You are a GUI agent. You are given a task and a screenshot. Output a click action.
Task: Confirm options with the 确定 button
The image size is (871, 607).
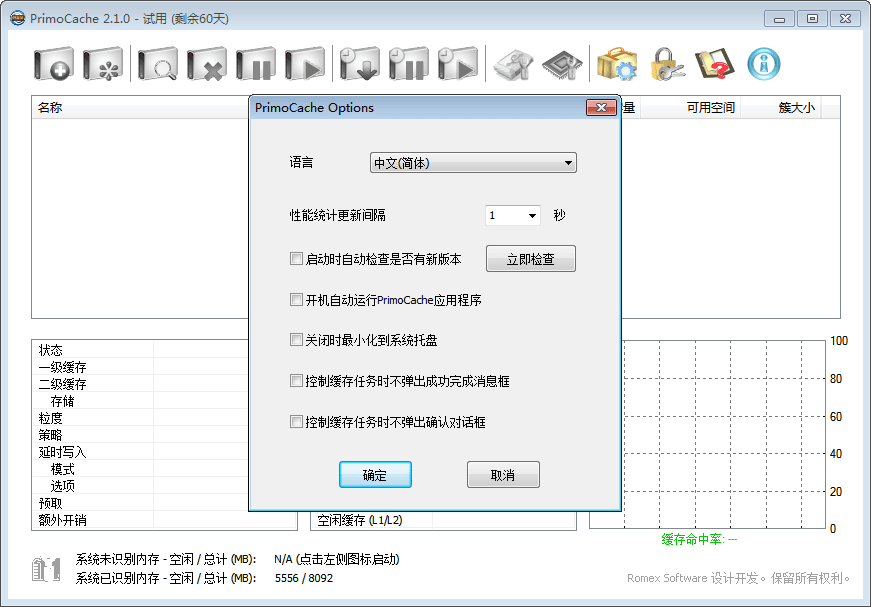(x=375, y=475)
